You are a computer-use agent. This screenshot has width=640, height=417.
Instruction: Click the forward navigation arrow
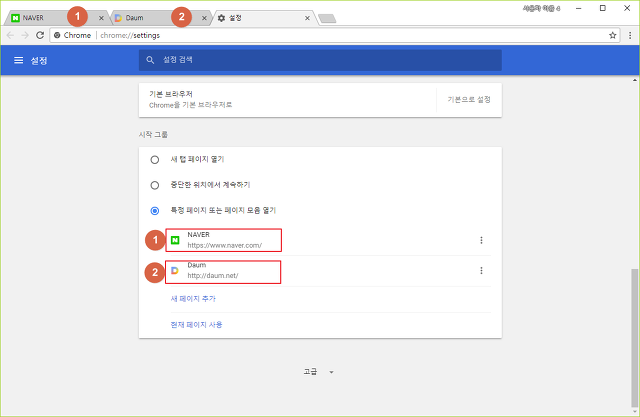(25, 35)
